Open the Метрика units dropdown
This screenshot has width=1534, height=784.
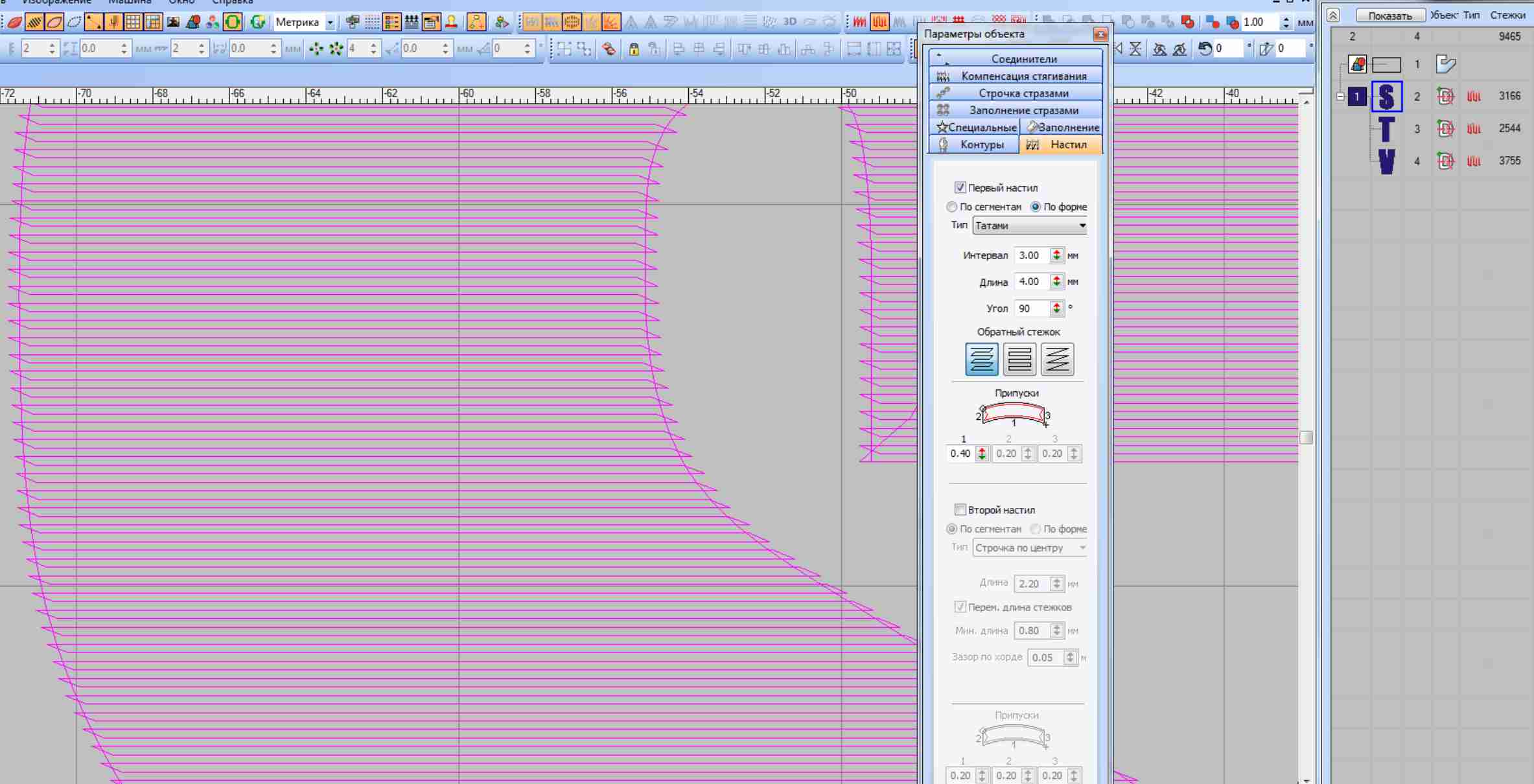(x=330, y=23)
